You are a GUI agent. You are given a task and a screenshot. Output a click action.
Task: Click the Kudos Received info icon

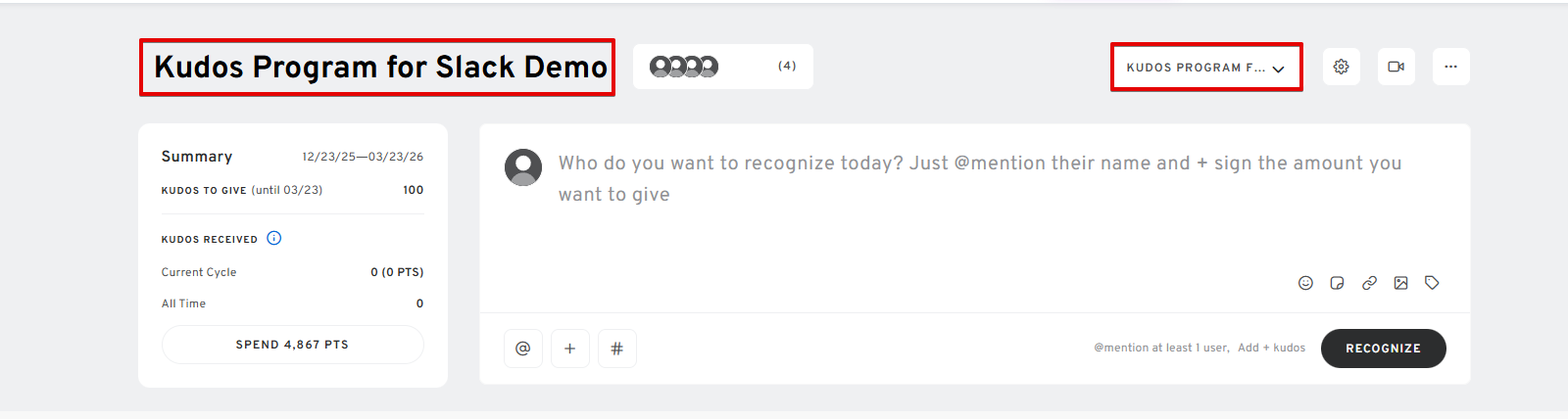click(x=274, y=238)
